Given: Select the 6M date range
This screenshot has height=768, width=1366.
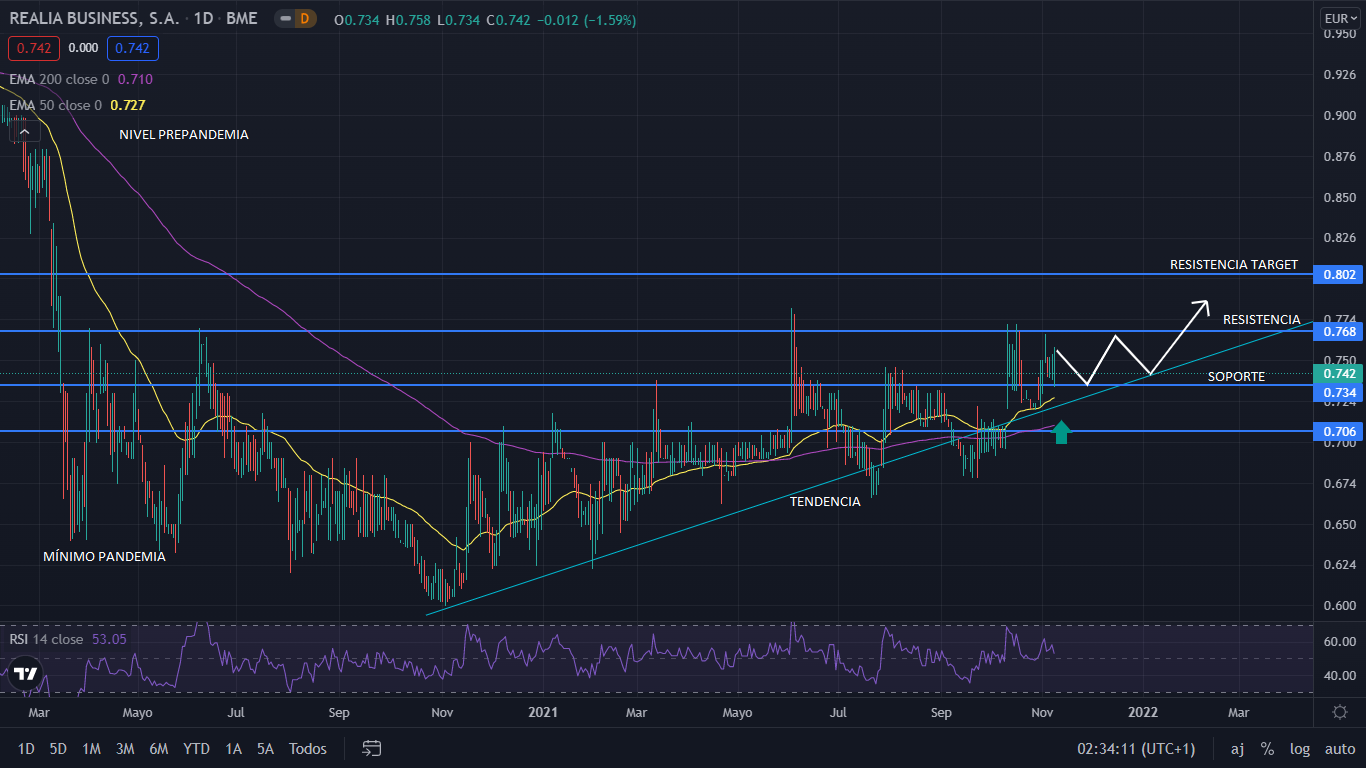Looking at the screenshot, I should pos(158,748).
